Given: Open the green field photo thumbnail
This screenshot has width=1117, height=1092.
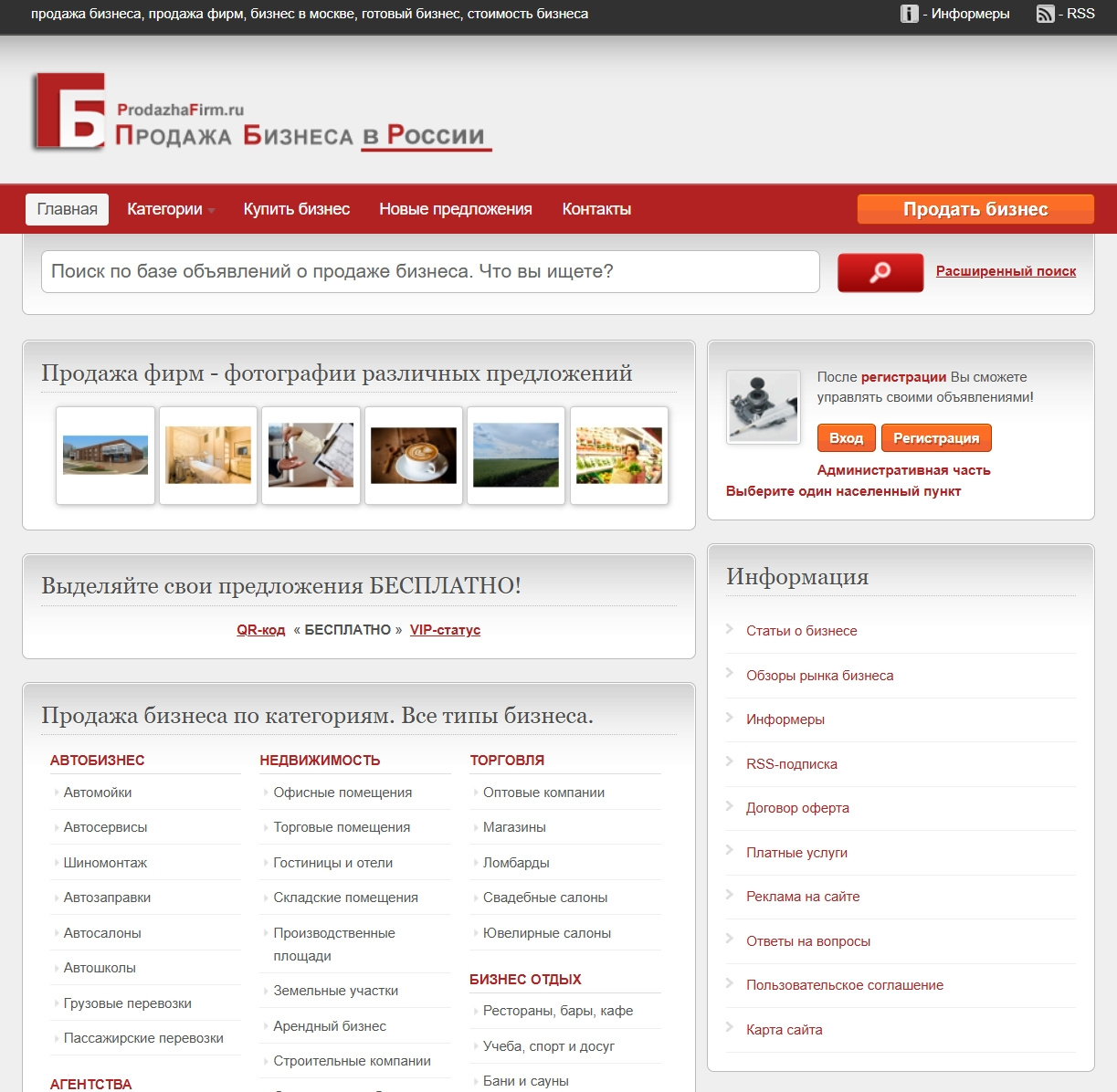Looking at the screenshot, I should (516, 456).
